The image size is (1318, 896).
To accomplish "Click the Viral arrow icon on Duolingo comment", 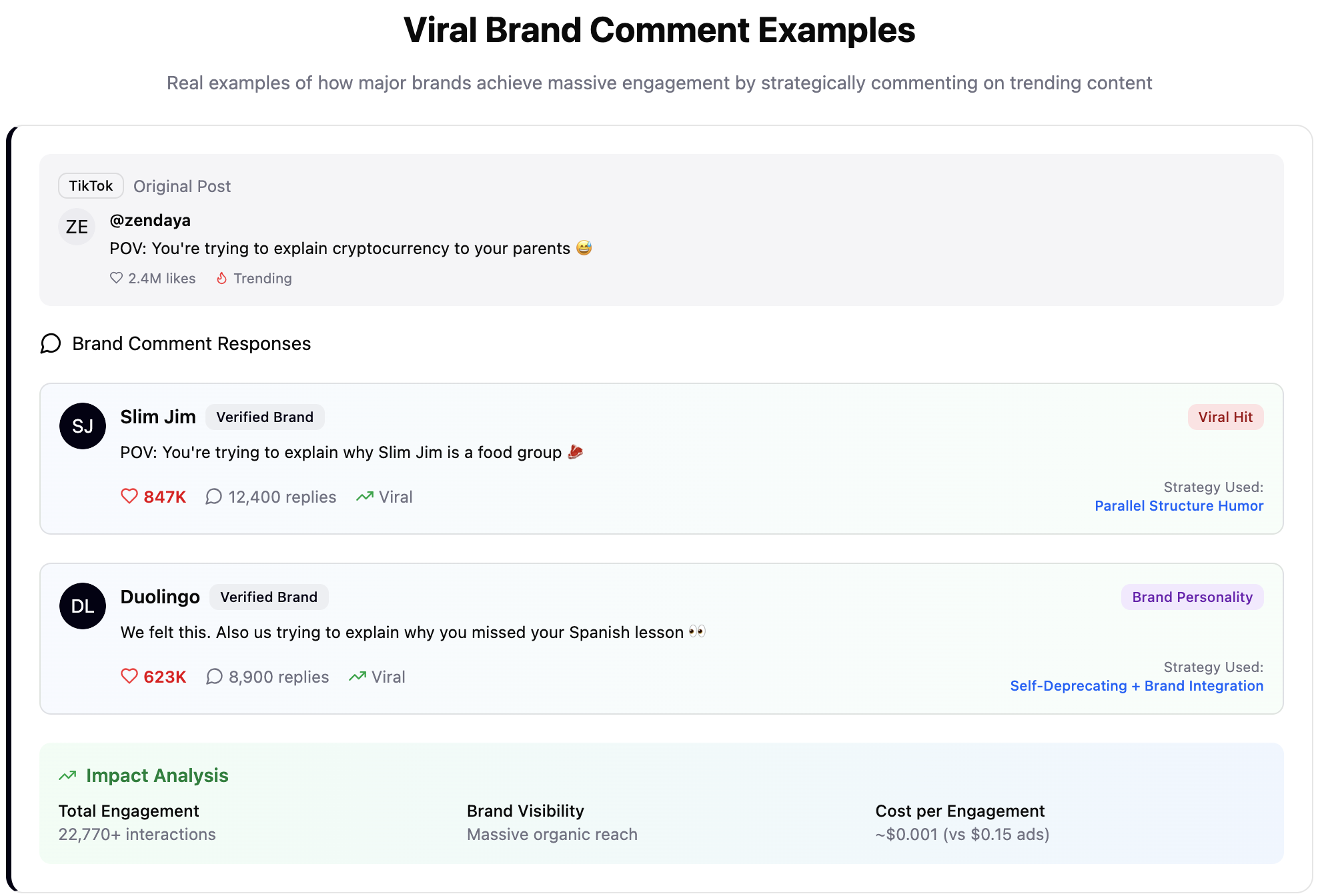I will point(358,677).
